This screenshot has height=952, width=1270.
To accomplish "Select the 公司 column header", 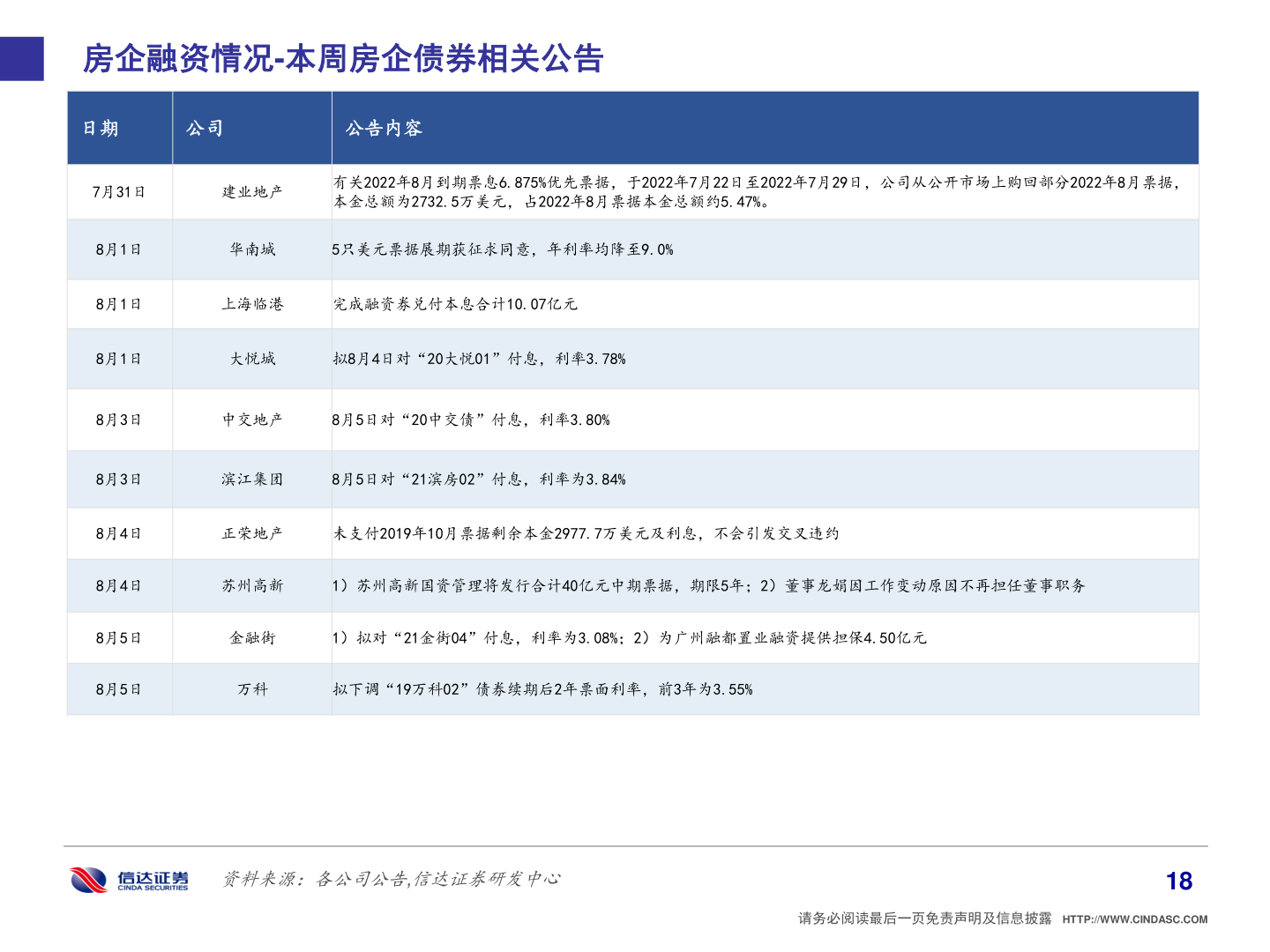I will click(x=205, y=127).
